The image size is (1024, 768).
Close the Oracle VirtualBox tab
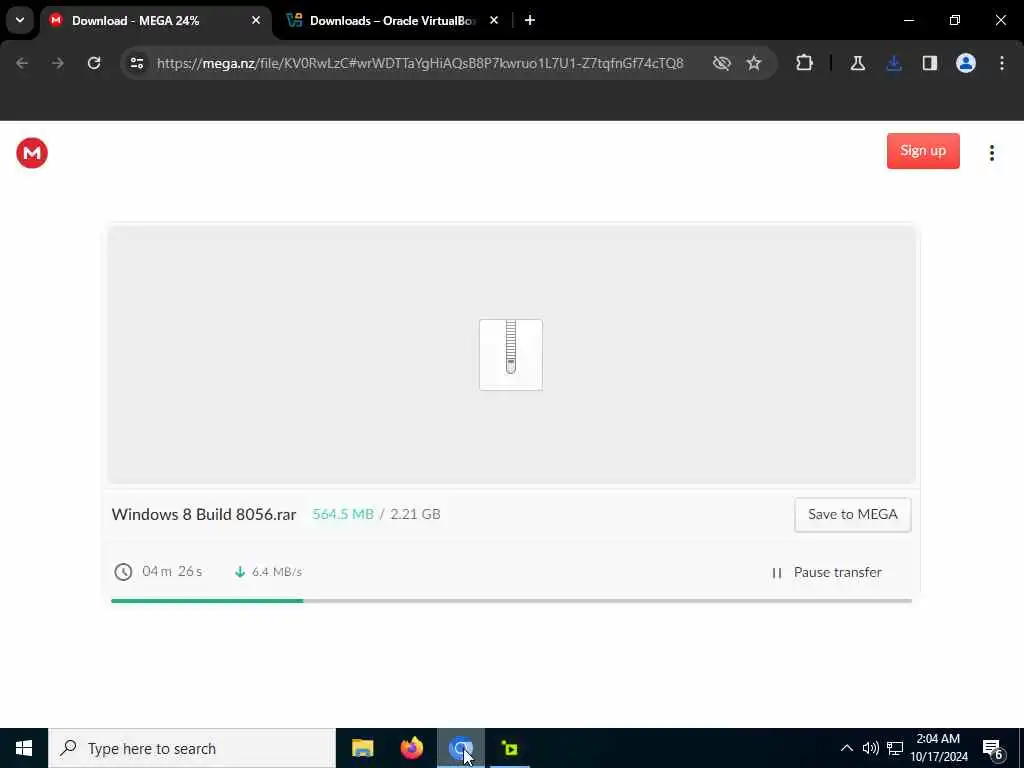[494, 20]
